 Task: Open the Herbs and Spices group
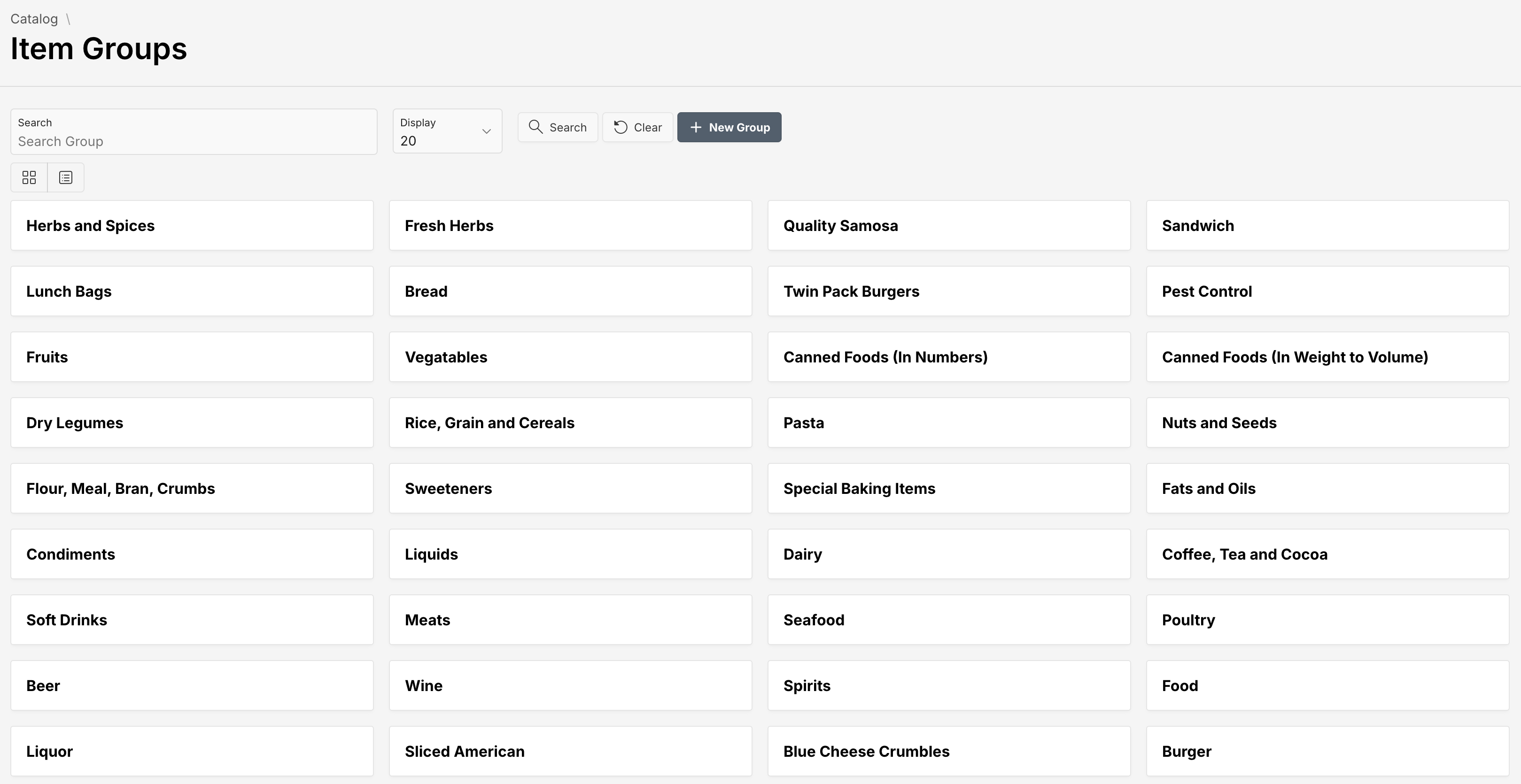tap(192, 225)
